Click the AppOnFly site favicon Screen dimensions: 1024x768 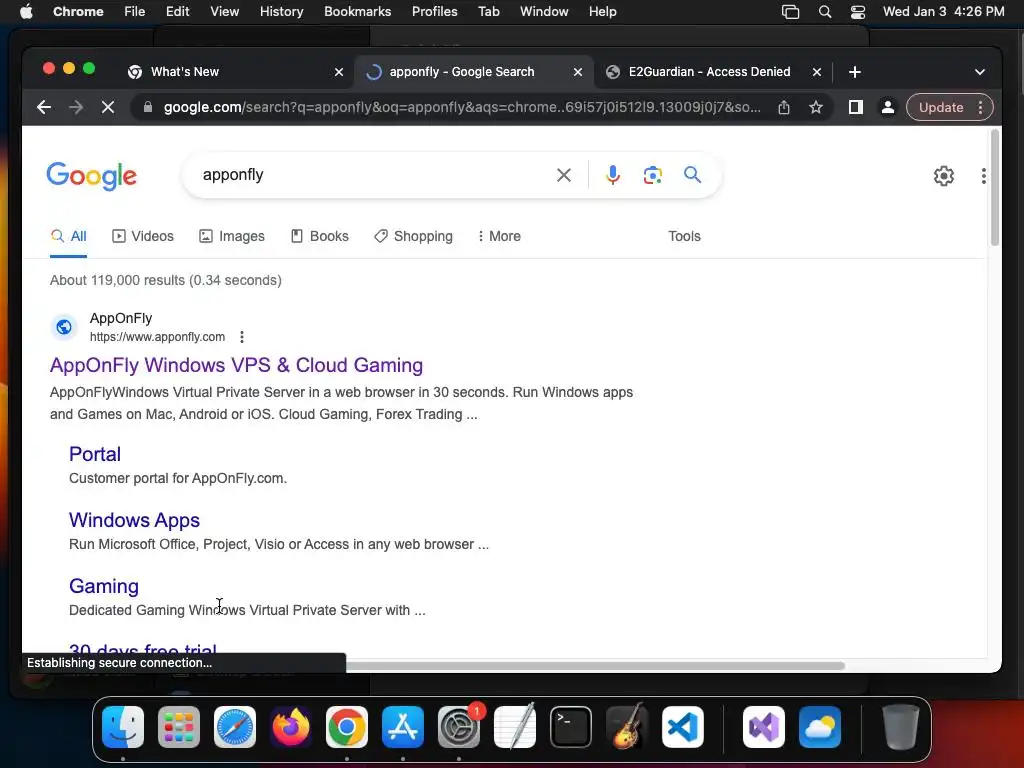coord(64,327)
